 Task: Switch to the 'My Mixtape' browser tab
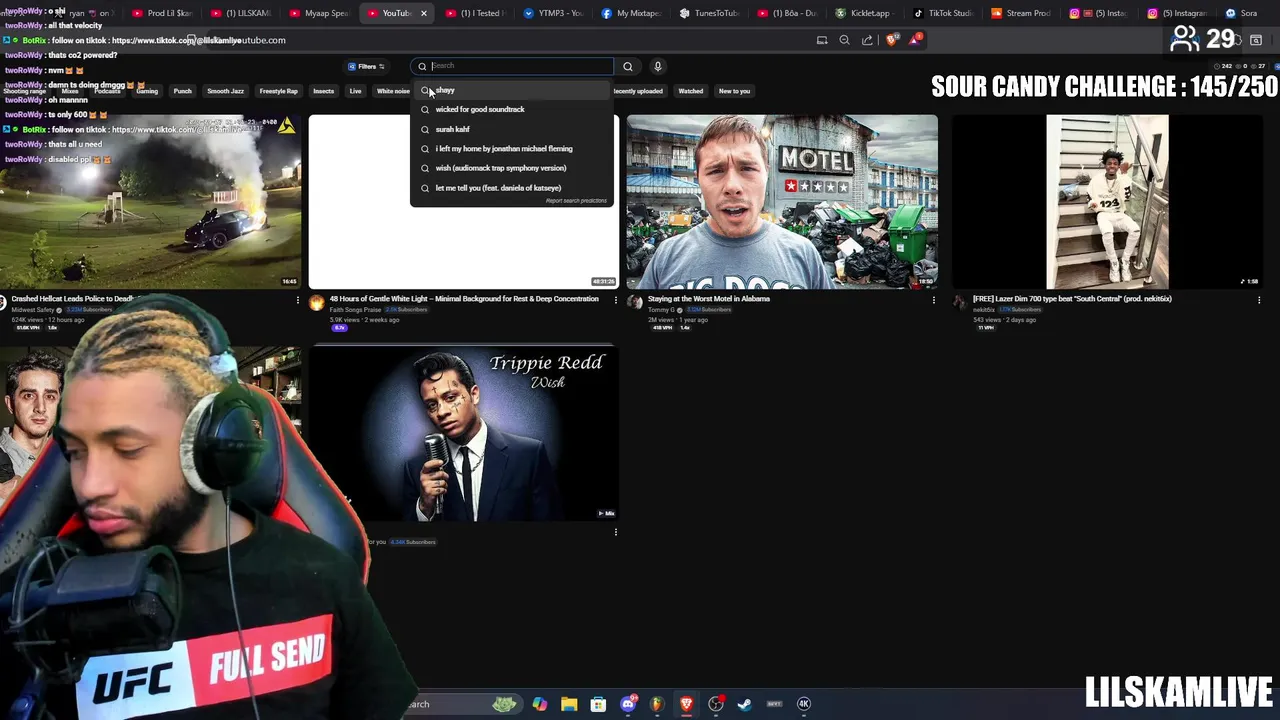point(631,13)
